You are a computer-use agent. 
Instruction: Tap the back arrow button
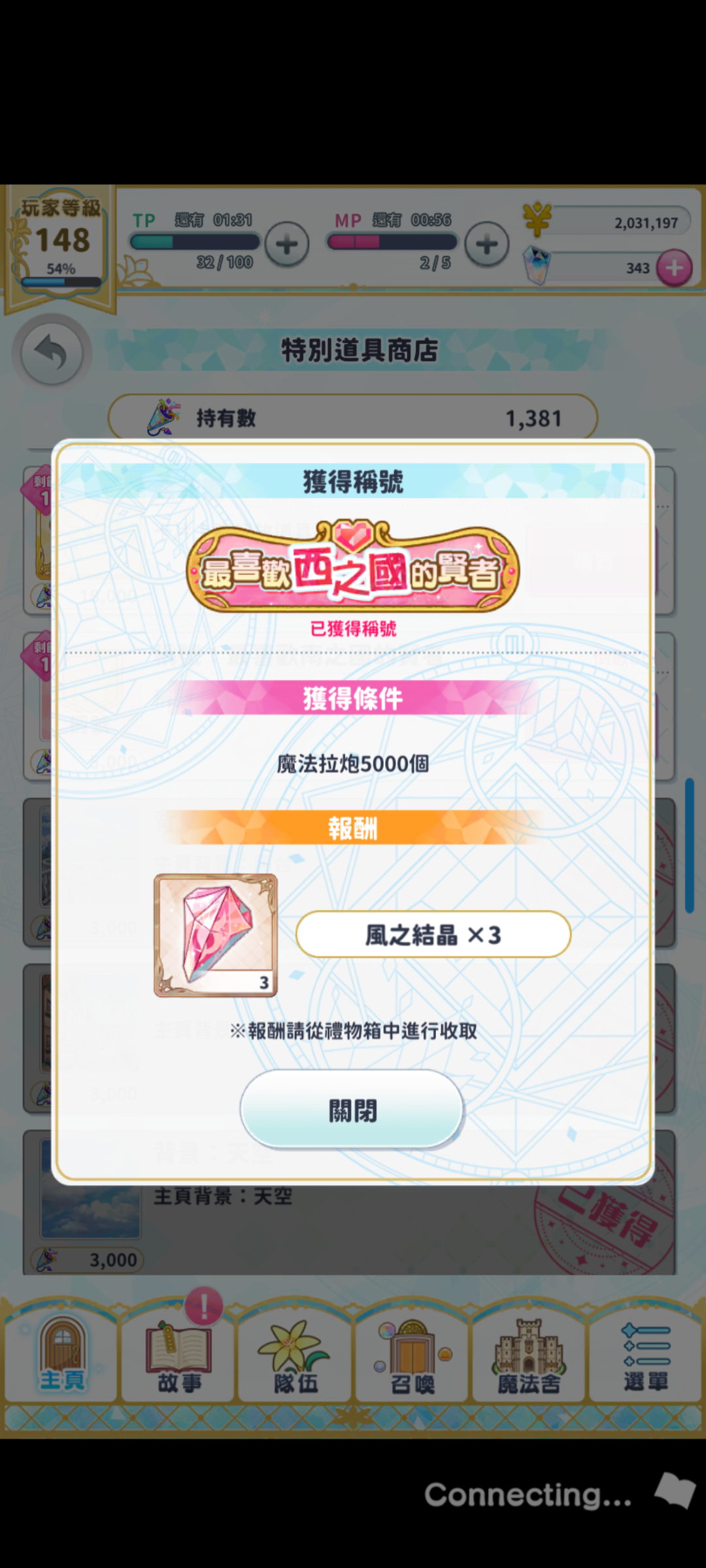click(51, 353)
